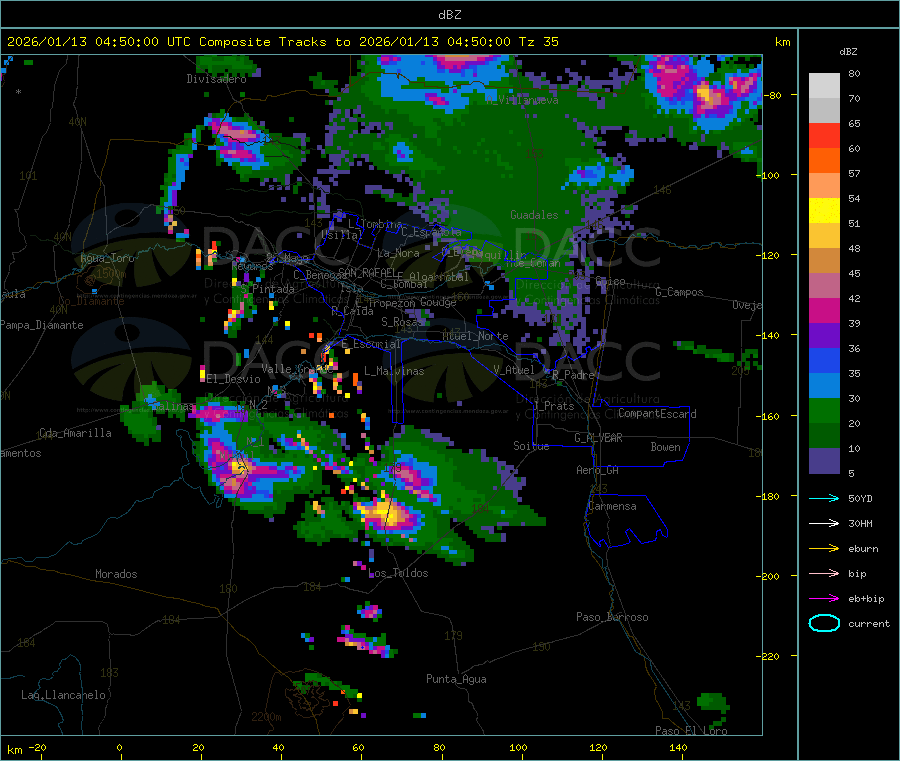This screenshot has height=761, width=900.
Task: Click the Morados map label
Action: 116,574
